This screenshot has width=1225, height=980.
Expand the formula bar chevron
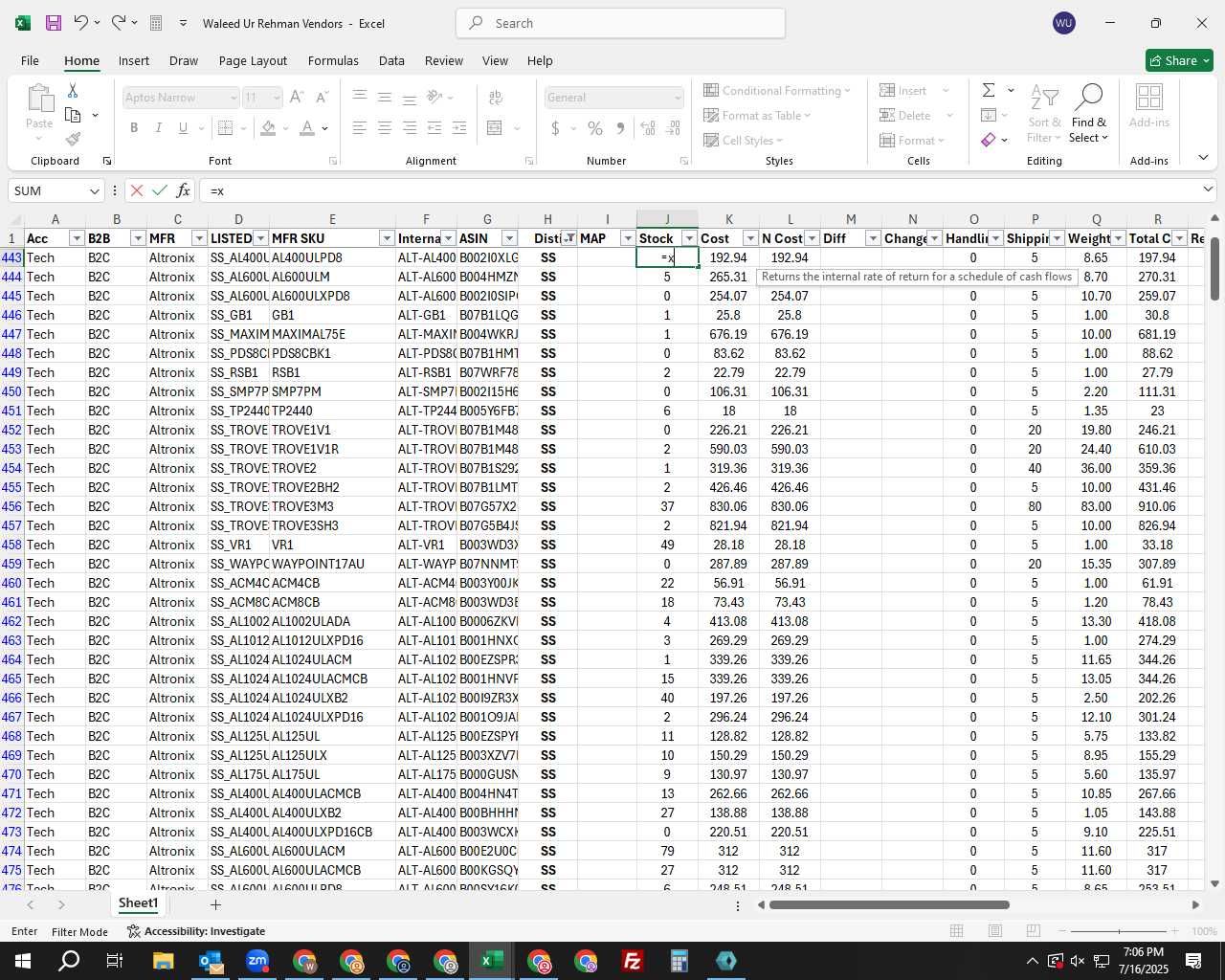tap(1208, 189)
